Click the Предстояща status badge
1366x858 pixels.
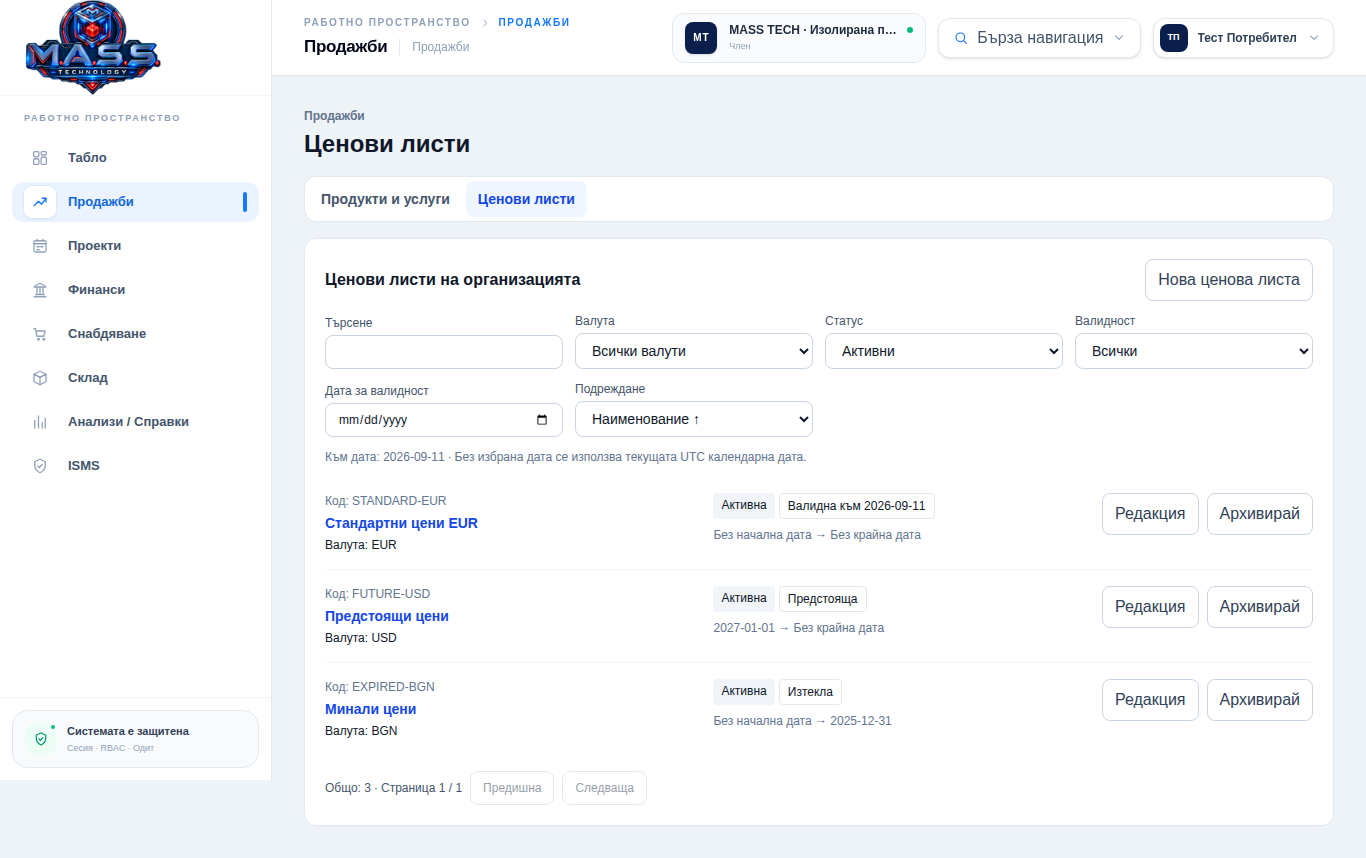pyautogui.click(x=823, y=599)
